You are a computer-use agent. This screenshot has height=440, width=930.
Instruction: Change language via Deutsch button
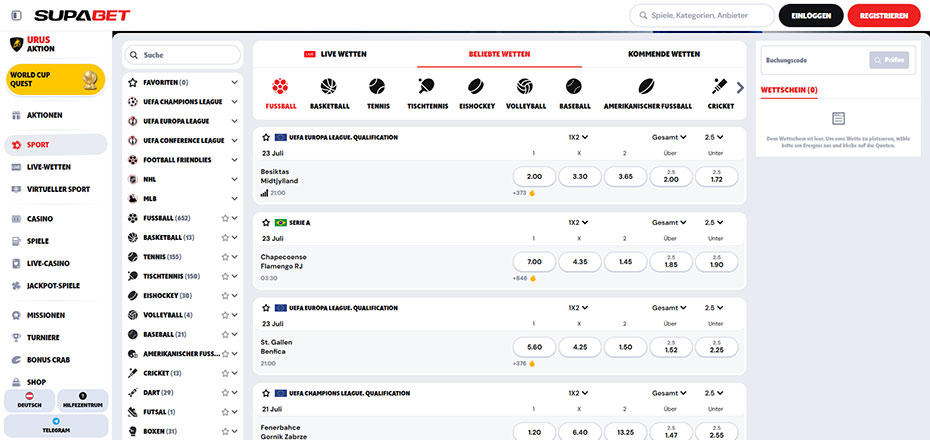click(x=30, y=400)
